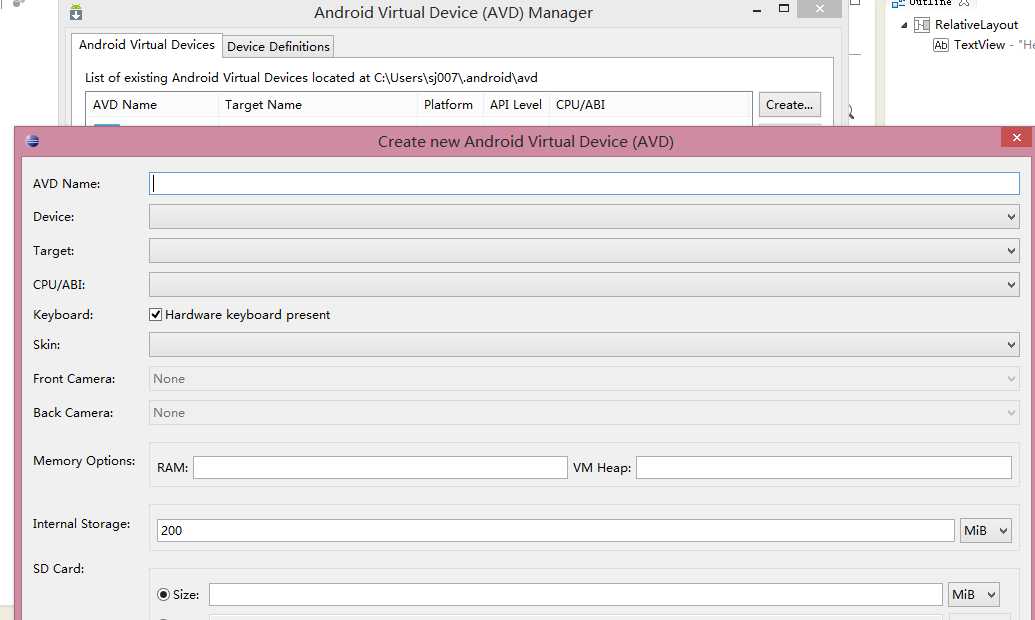This screenshot has width=1035, height=620.
Task: Open Internal Storage MiB unit dropdown
Action: point(985,530)
